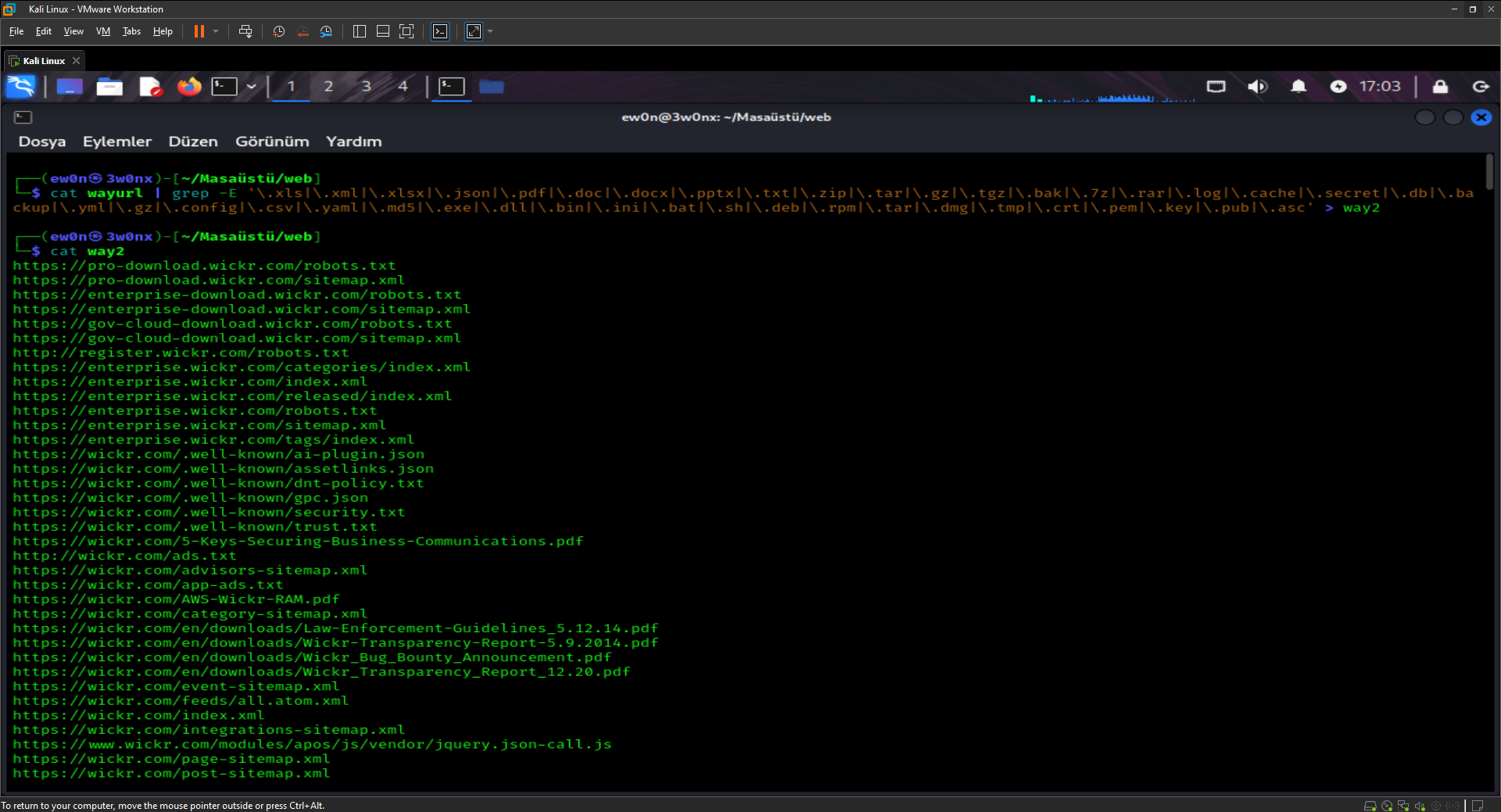Click the wickr.com/.well-known/security.txt URL line

[x=209, y=513]
